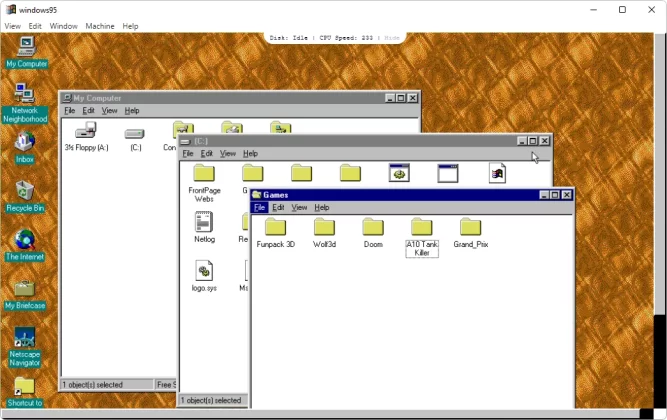
Task: Close the (C:) window
Action: click(544, 141)
